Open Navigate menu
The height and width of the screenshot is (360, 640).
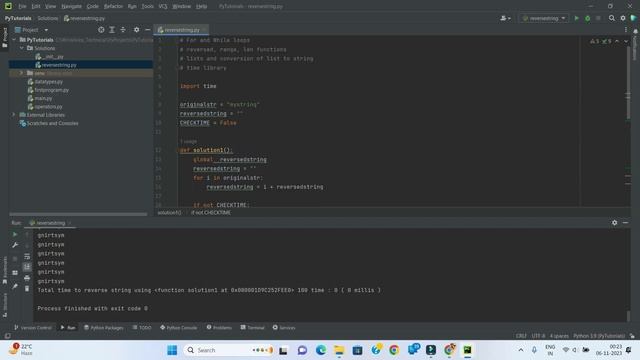[71, 7]
